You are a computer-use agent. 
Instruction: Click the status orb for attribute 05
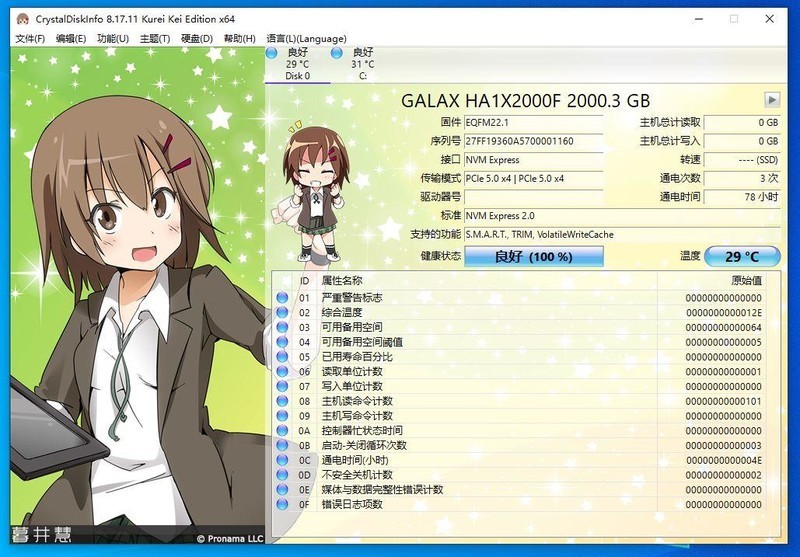coord(283,357)
